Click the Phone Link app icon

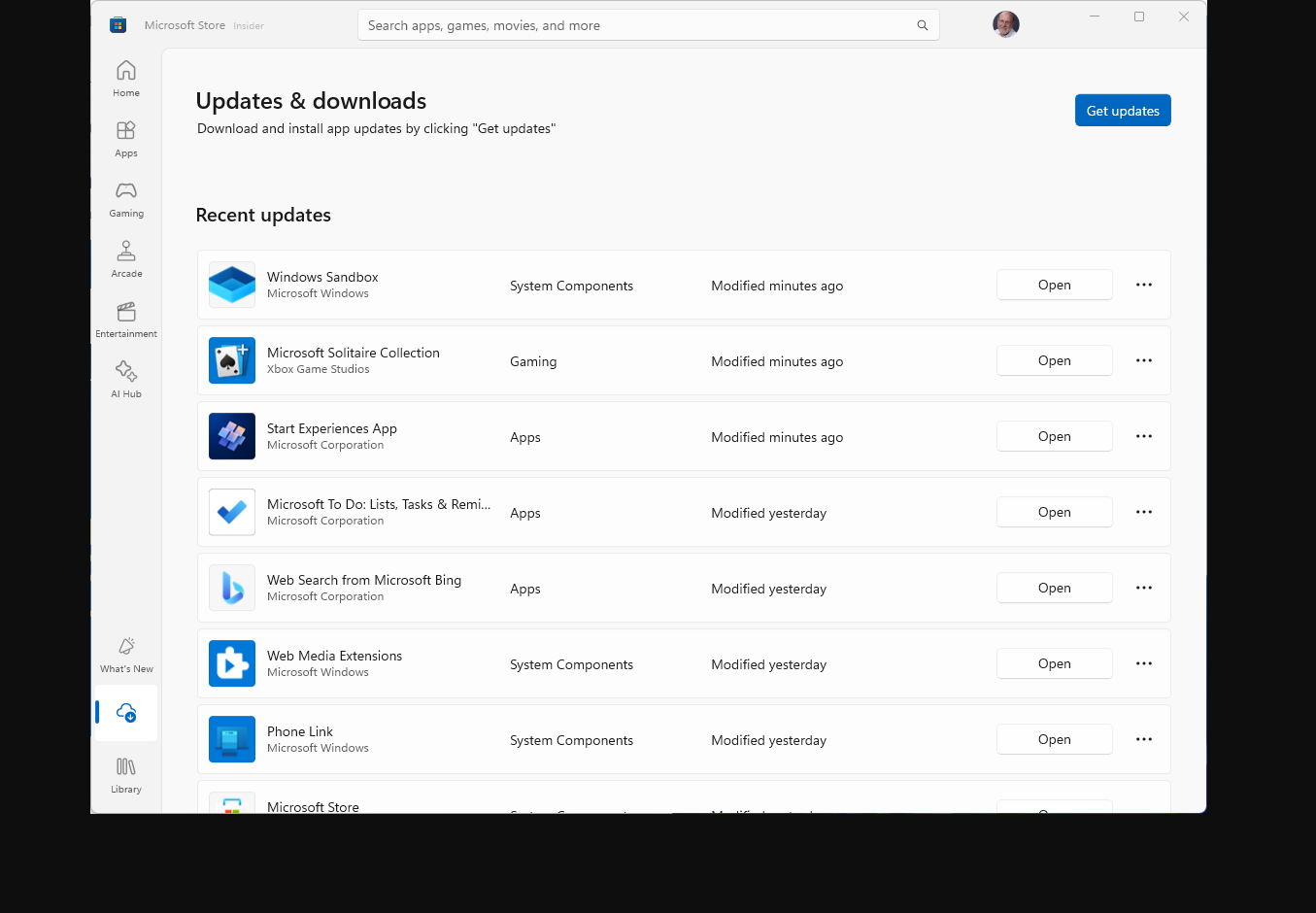(231, 739)
